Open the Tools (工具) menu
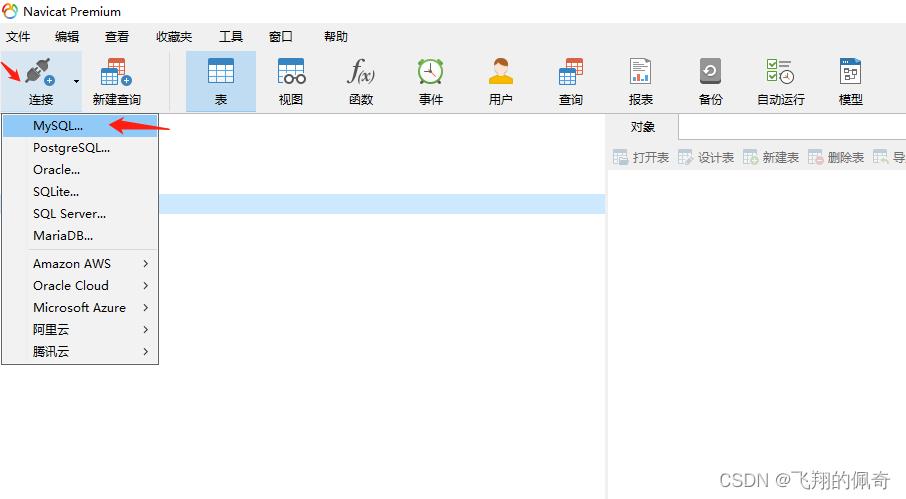The image size is (906, 499). point(231,37)
